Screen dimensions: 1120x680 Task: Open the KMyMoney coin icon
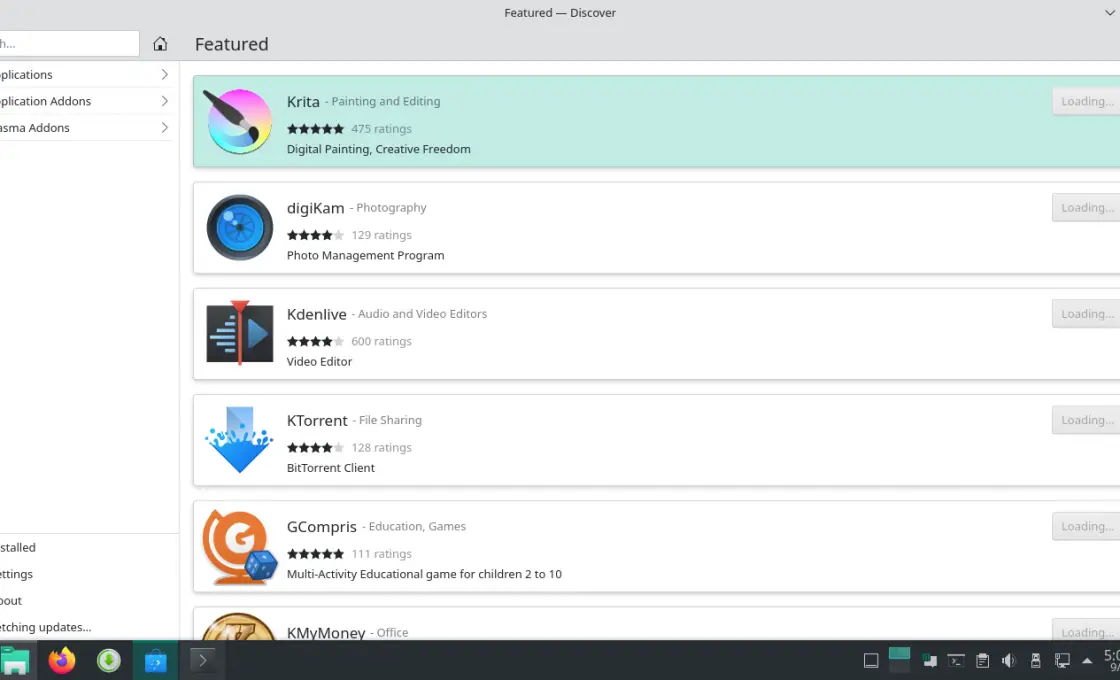[239, 626]
